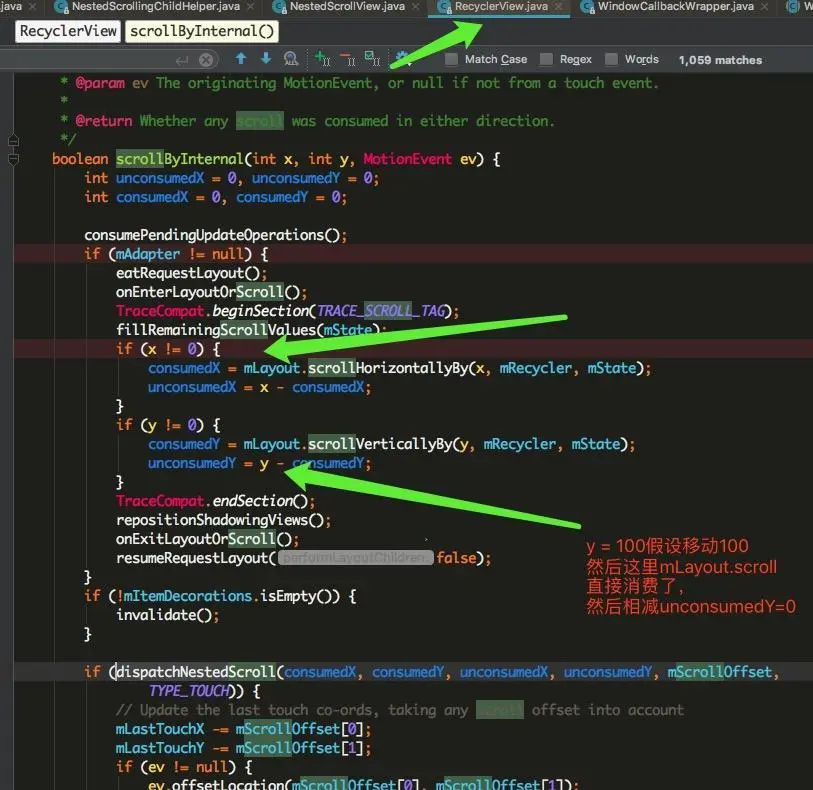This screenshot has height=790, width=813.
Task: Enable whole Words matching
Action: click(610, 59)
